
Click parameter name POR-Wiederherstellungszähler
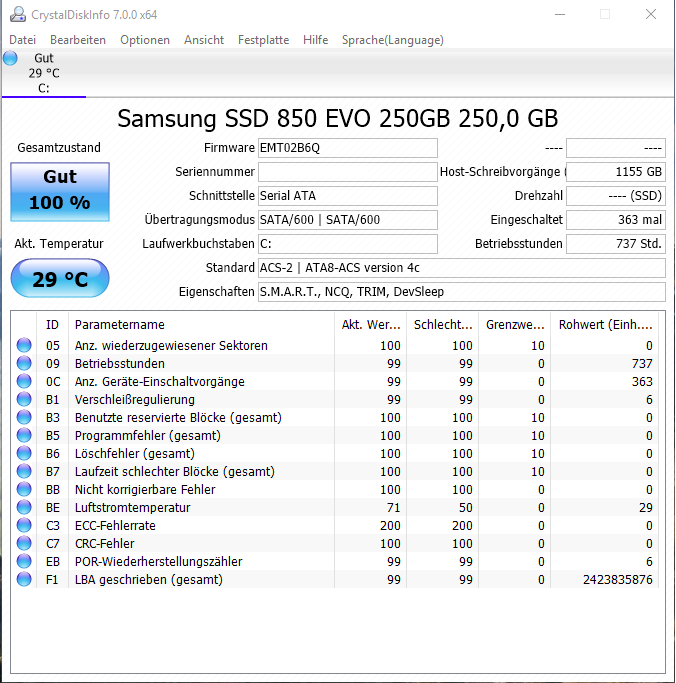click(x=159, y=562)
